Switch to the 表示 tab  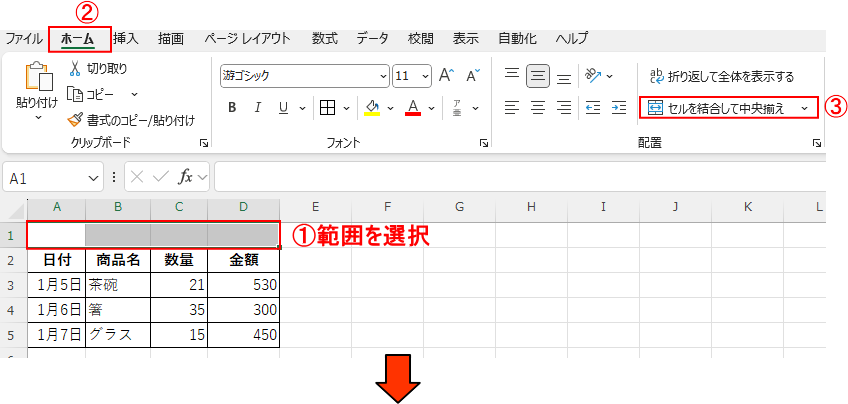(466, 38)
